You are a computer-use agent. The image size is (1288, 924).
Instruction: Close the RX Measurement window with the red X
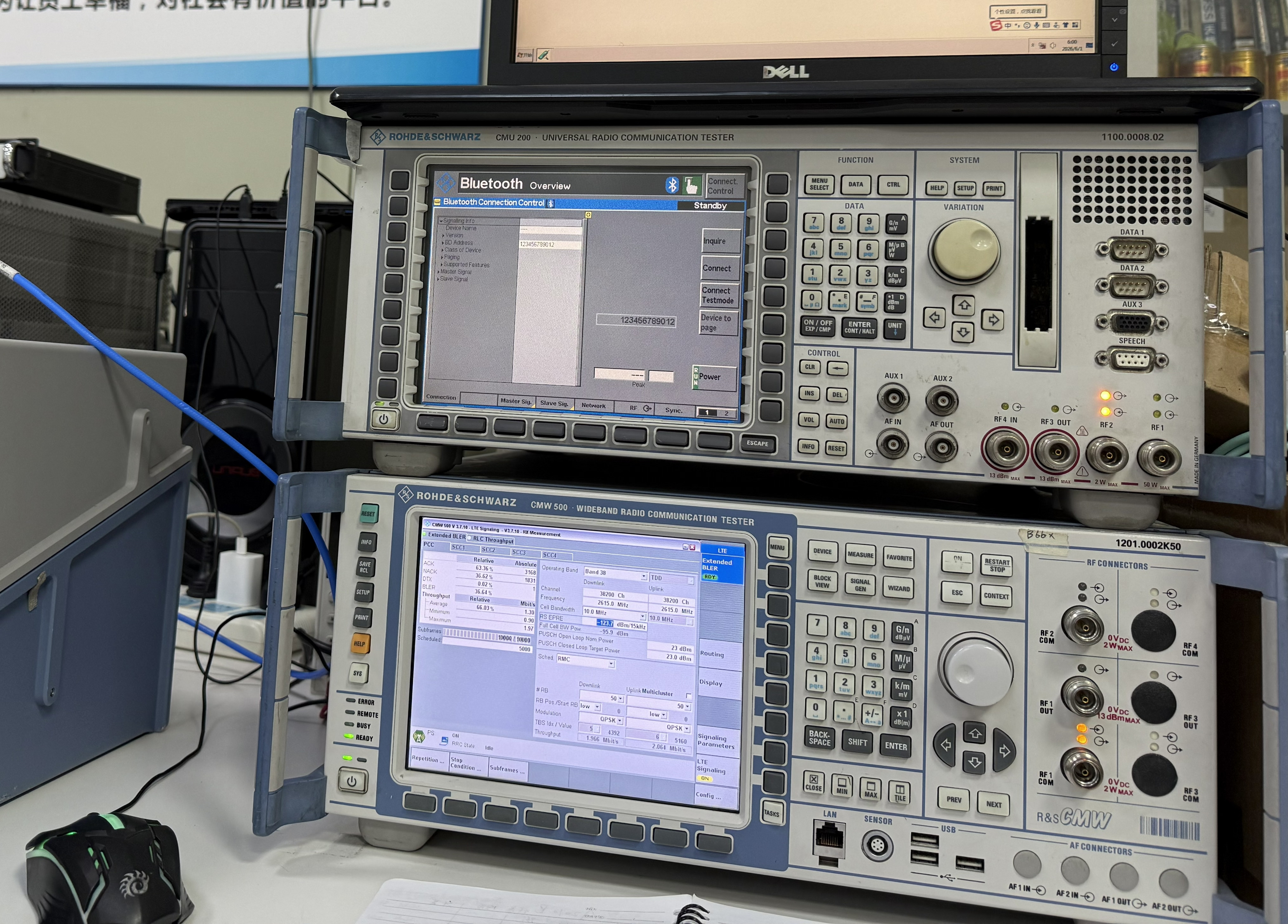pyautogui.click(x=692, y=547)
